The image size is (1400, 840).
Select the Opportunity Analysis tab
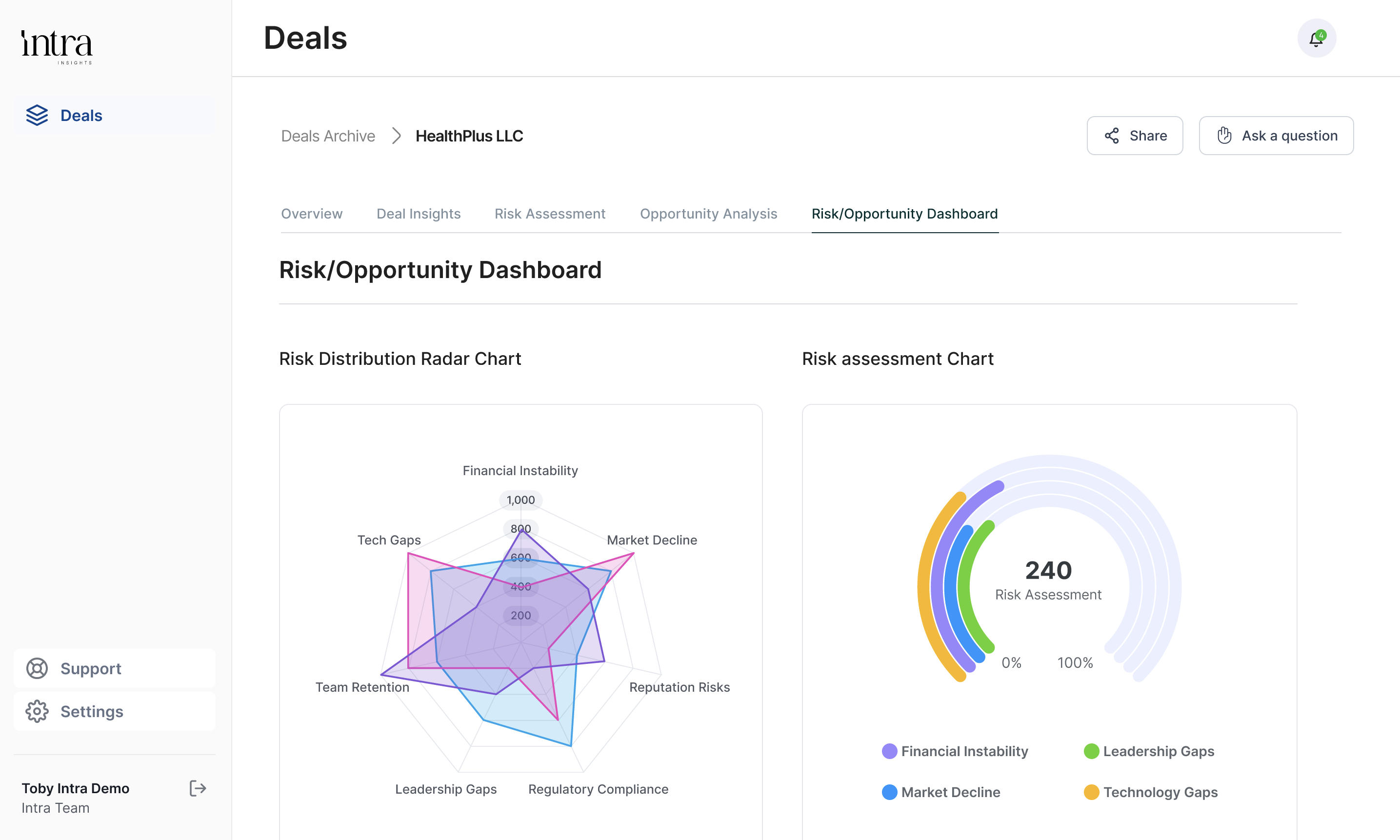click(x=708, y=214)
